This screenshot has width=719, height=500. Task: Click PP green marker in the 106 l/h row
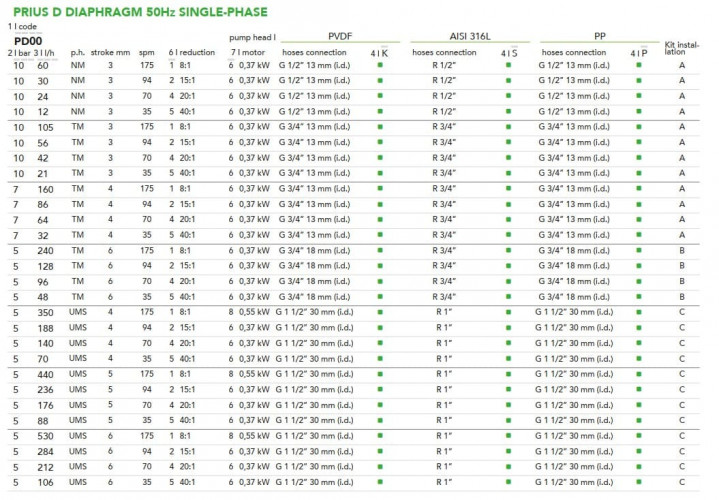point(638,483)
